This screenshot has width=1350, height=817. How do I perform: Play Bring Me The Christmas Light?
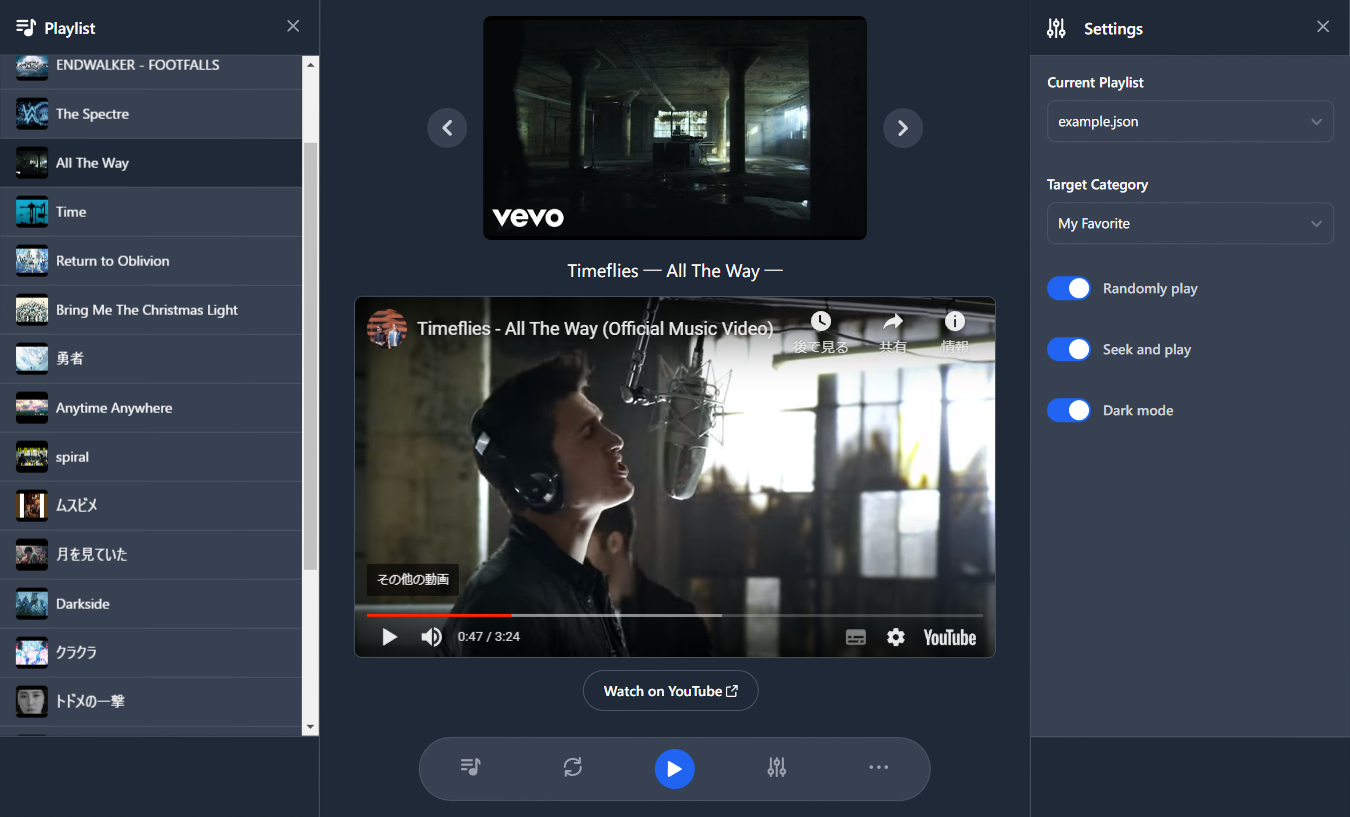pos(151,310)
